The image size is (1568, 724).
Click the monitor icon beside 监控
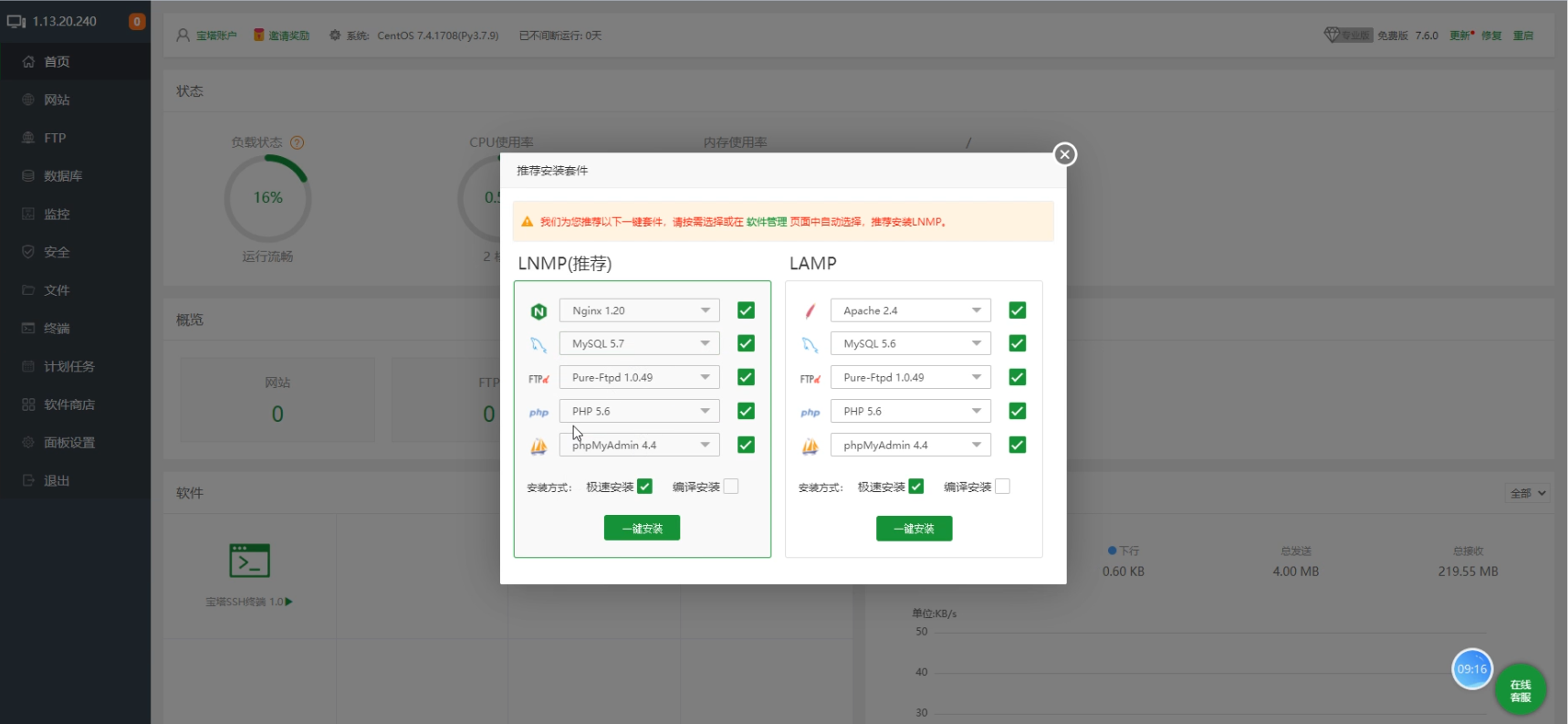[28, 214]
